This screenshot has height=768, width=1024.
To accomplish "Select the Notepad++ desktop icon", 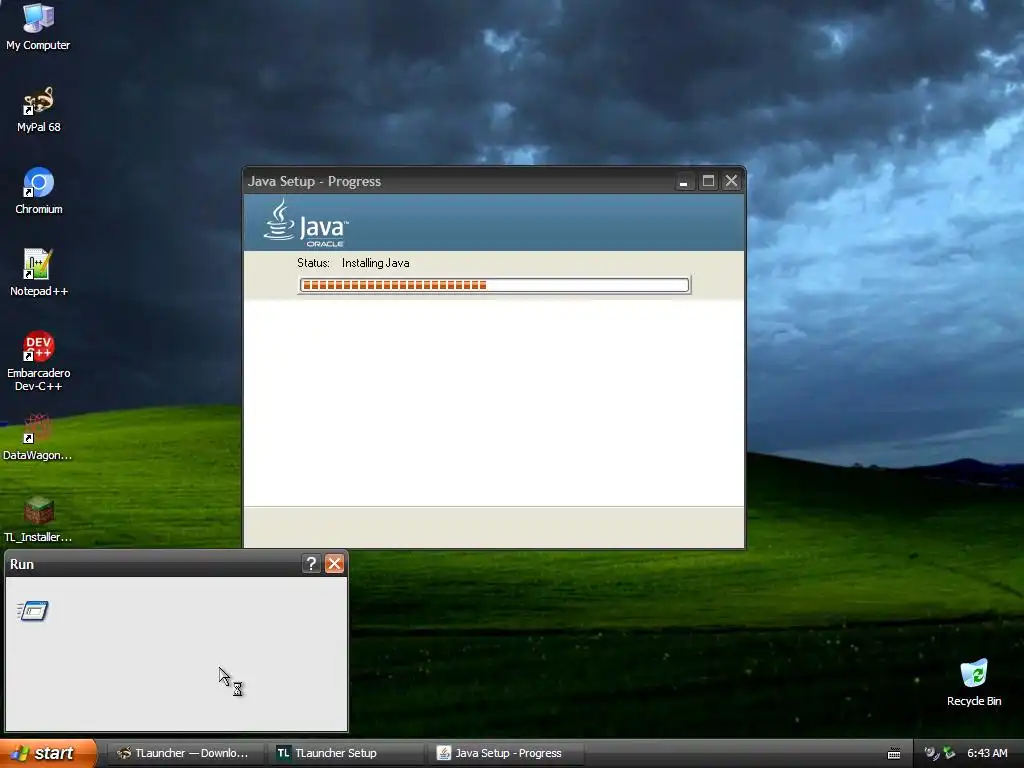I will [x=39, y=273].
